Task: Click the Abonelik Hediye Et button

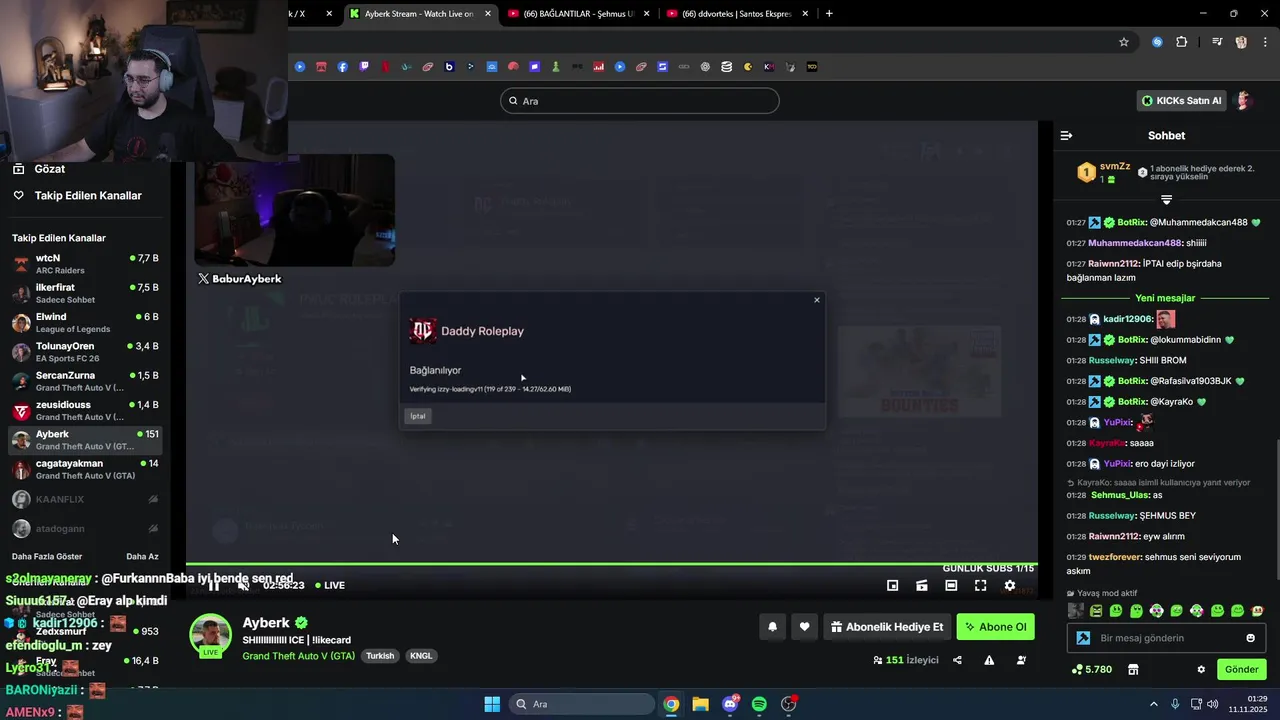Action: tap(886, 627)
